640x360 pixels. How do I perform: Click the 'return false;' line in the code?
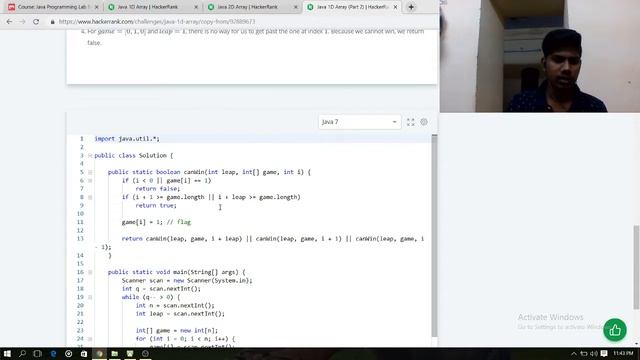pyautogui.click(x=158, y=189)
